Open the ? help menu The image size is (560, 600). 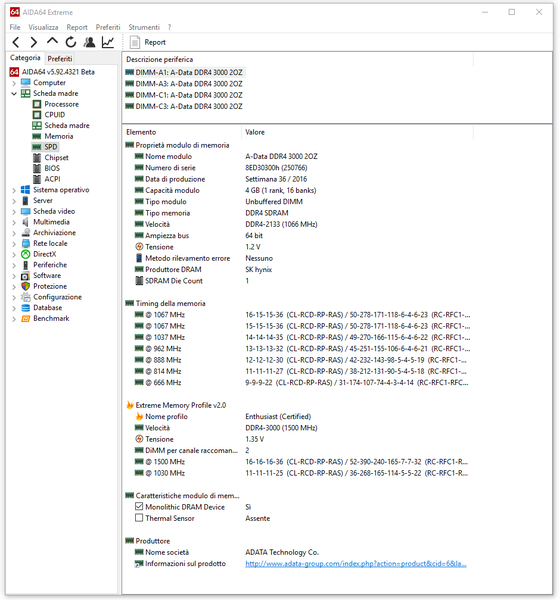[169, 27]
